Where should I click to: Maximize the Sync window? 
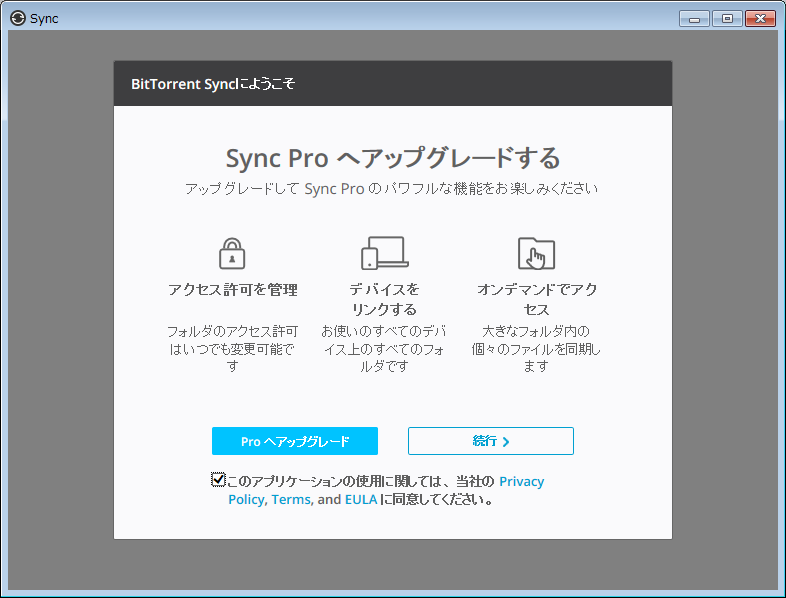coord(727,19)
